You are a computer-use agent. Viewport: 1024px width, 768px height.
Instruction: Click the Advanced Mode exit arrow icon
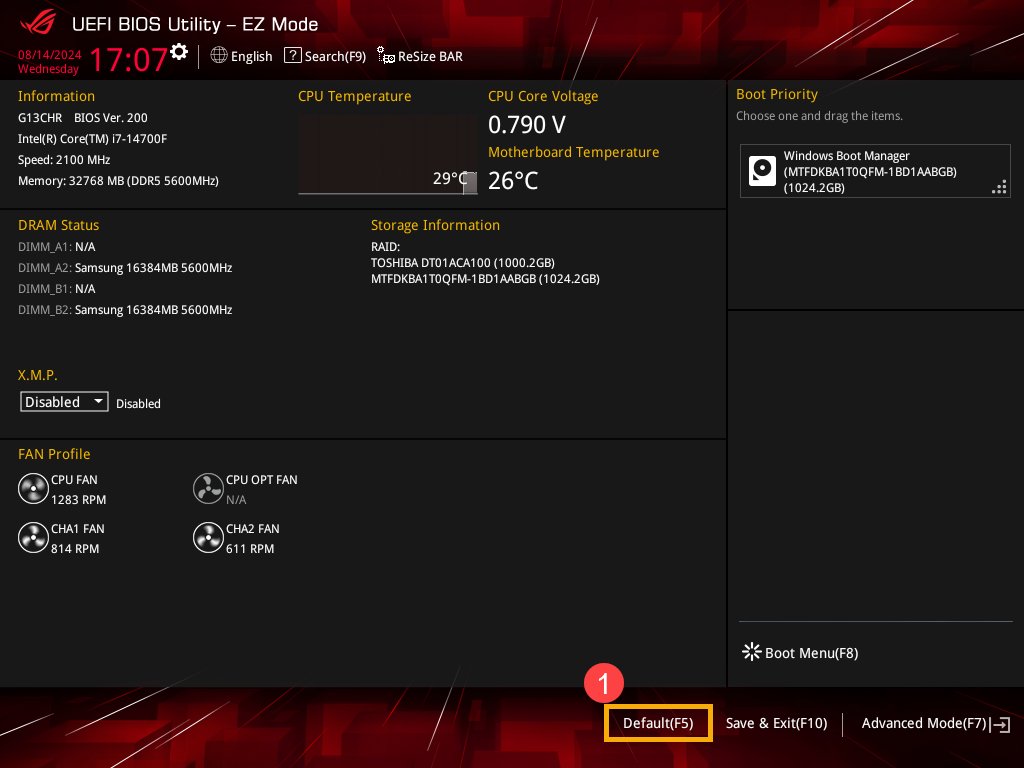1000,724
